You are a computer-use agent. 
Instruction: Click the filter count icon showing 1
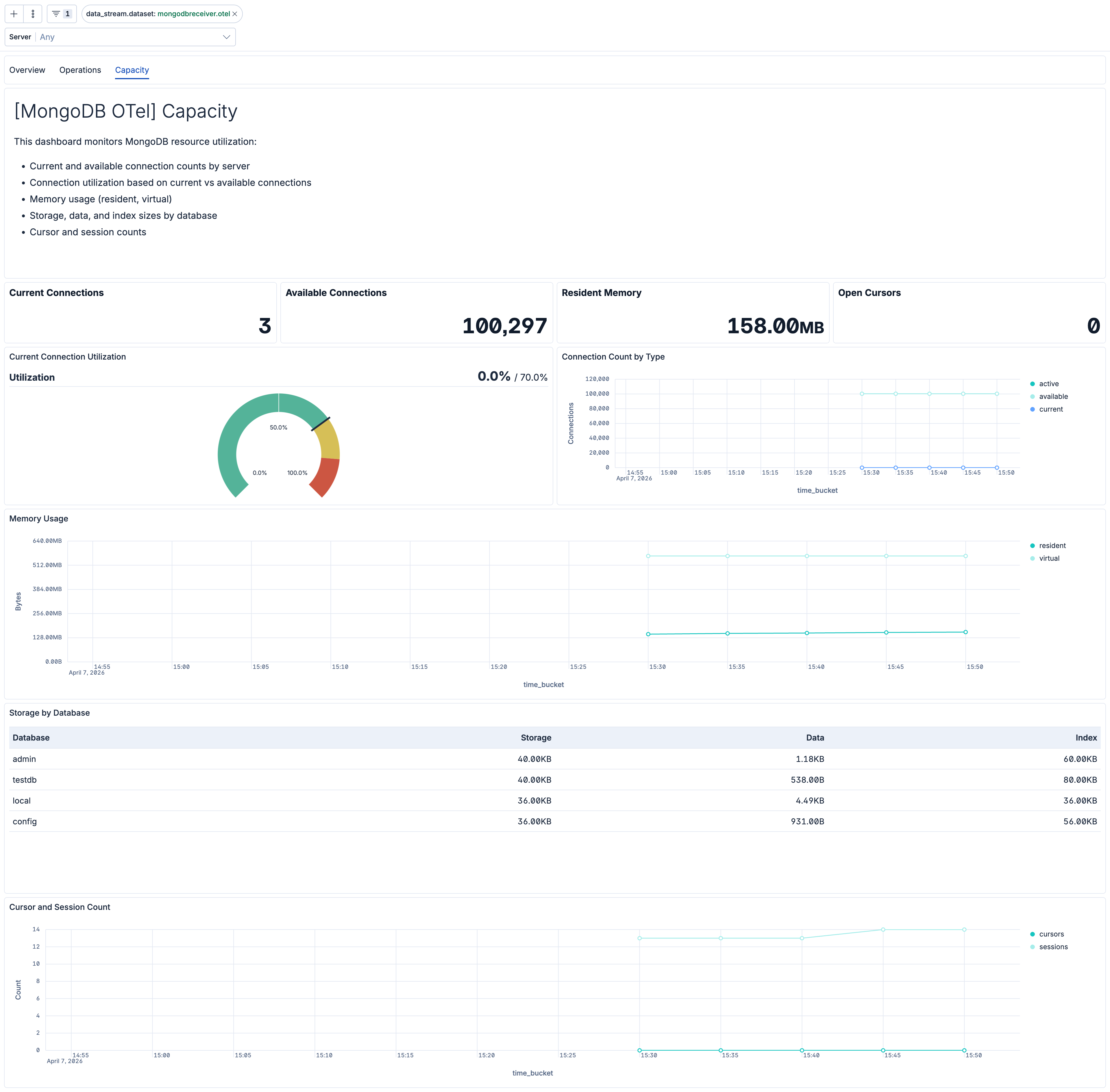point(61,13)
